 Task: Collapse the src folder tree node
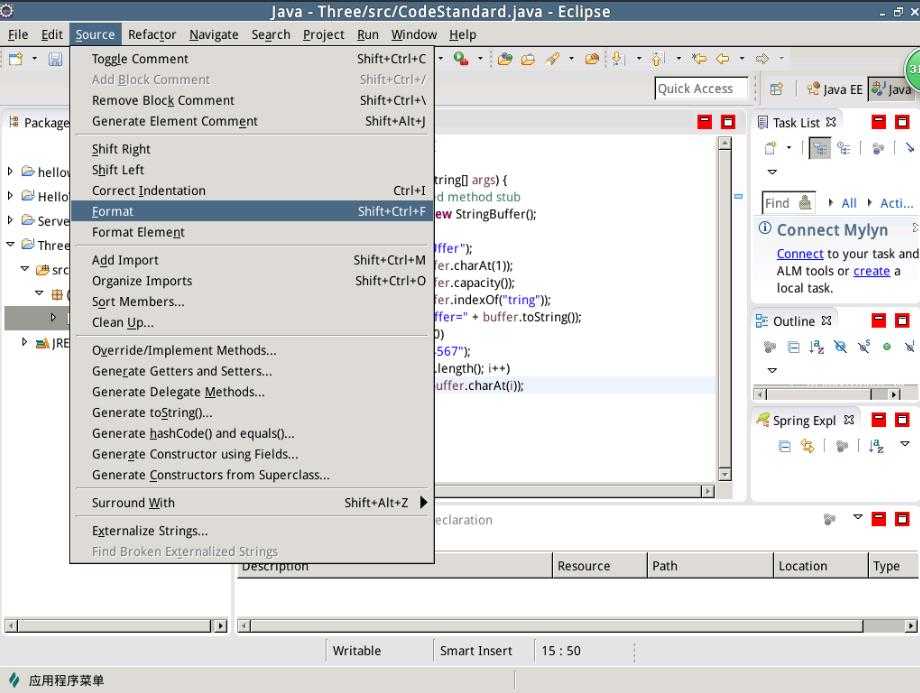tap(25, 269)
